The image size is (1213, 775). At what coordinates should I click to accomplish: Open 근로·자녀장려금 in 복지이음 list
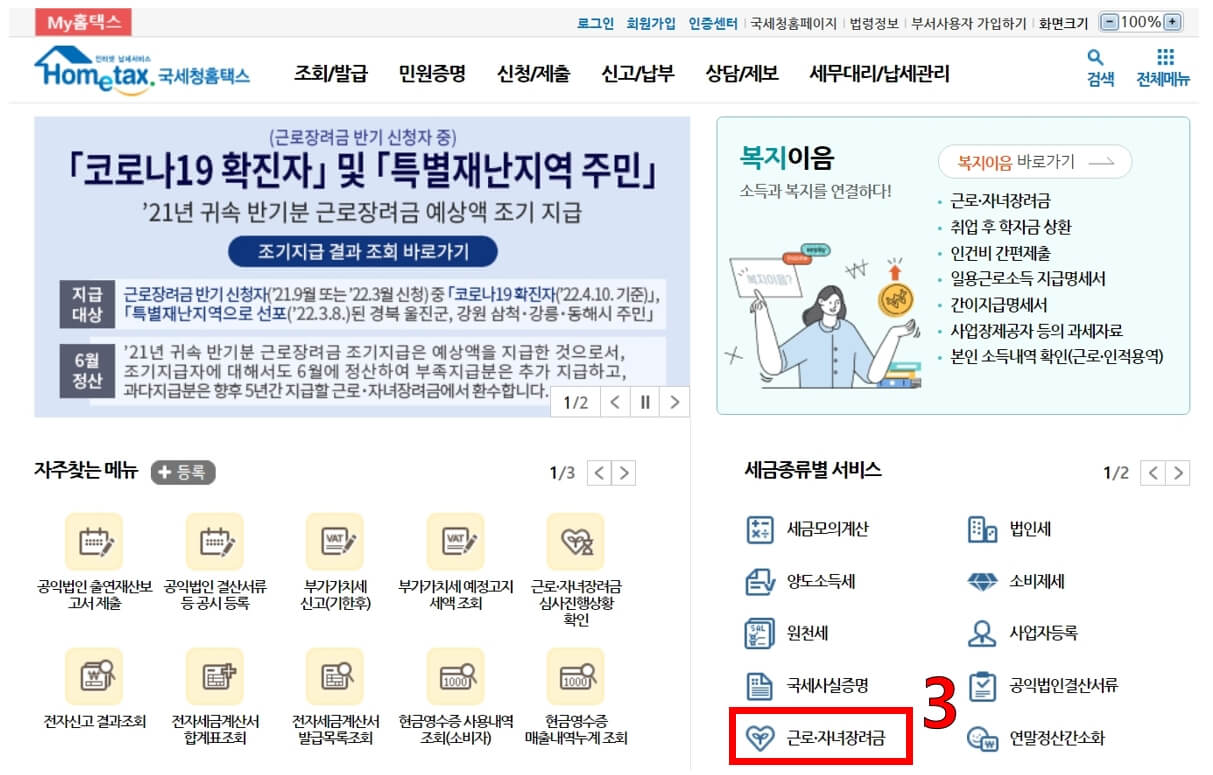tap(1000, 201)
